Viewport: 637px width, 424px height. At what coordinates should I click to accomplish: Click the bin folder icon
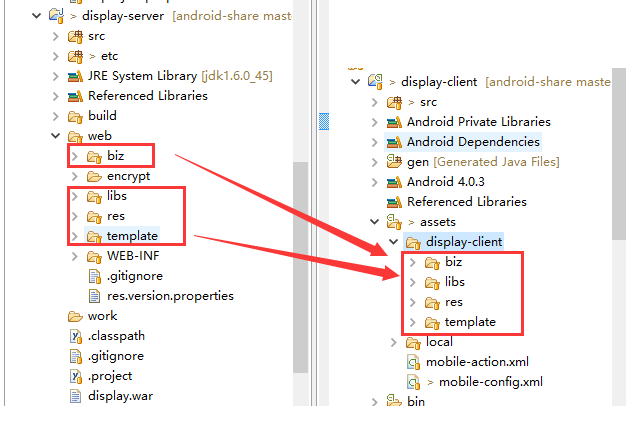(x=394, y=402)
